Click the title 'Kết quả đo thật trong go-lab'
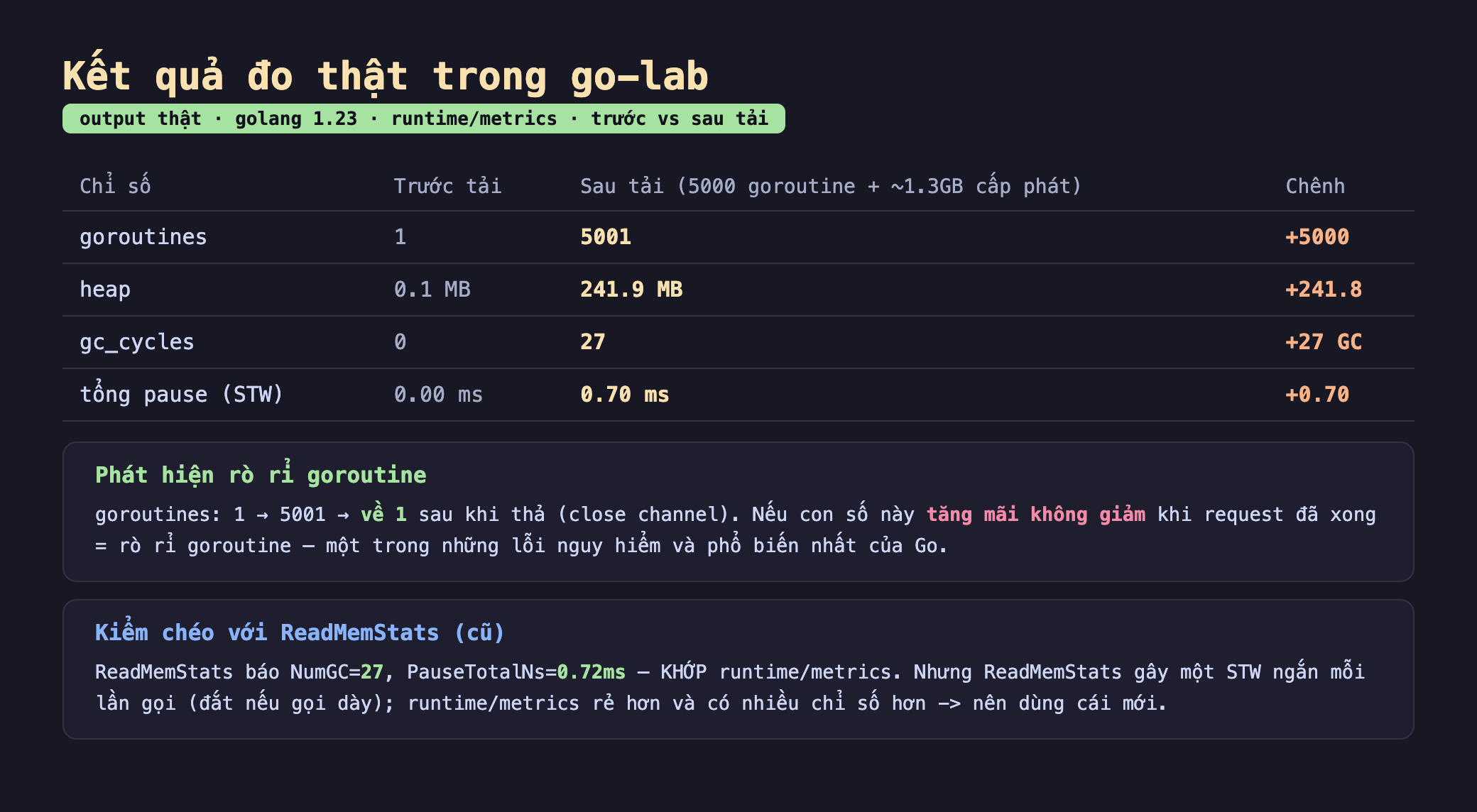The image size is (1477, 812). pos(386,76)
